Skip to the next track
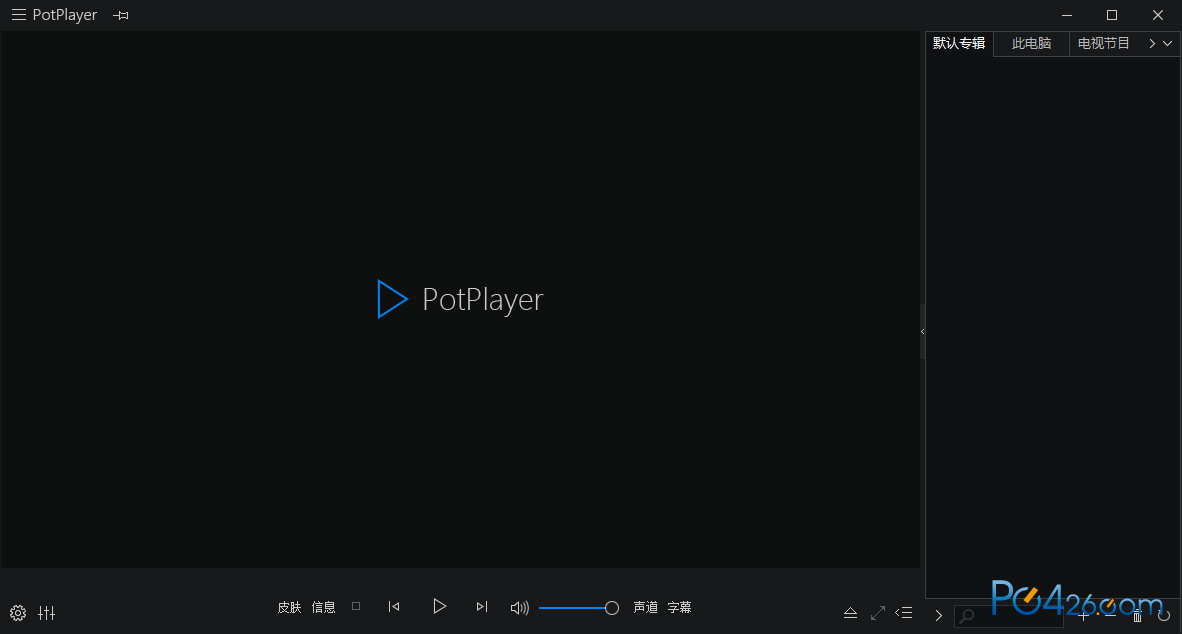 coord(482,607)
